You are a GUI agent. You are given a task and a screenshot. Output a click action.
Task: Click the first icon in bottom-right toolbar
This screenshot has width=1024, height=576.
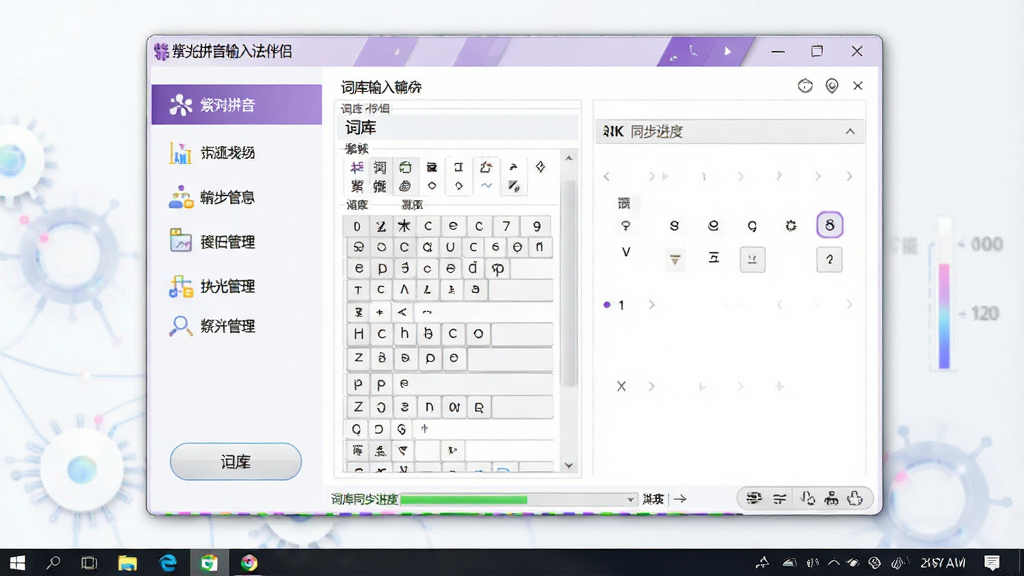754,499
